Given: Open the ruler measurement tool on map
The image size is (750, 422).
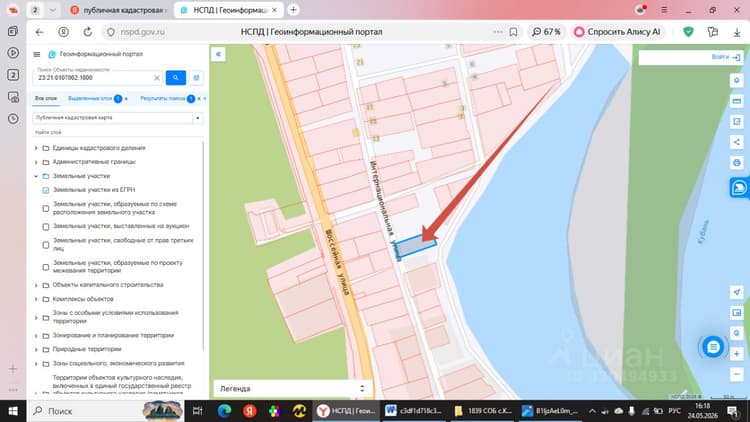Looking at the screenshot, I should coord(737,101).
